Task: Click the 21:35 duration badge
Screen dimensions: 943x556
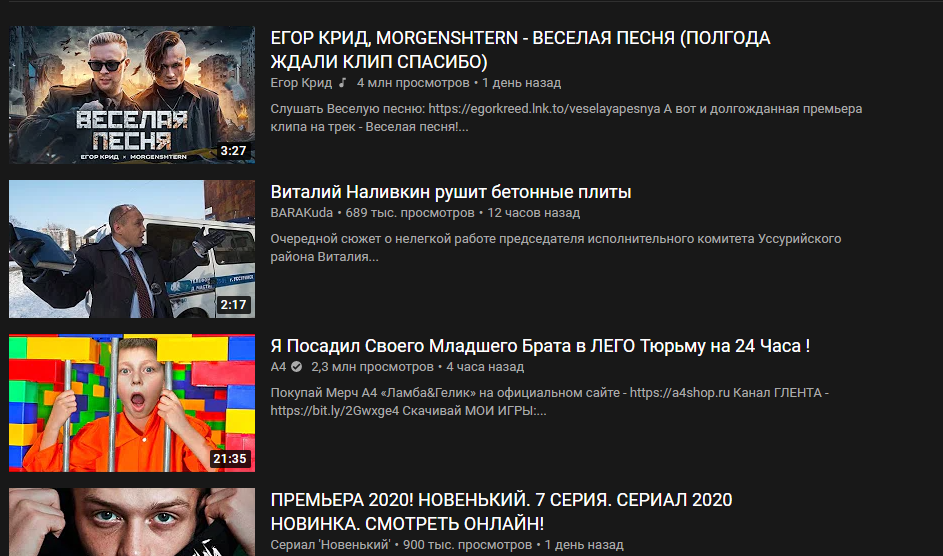Action: (230, 459)
